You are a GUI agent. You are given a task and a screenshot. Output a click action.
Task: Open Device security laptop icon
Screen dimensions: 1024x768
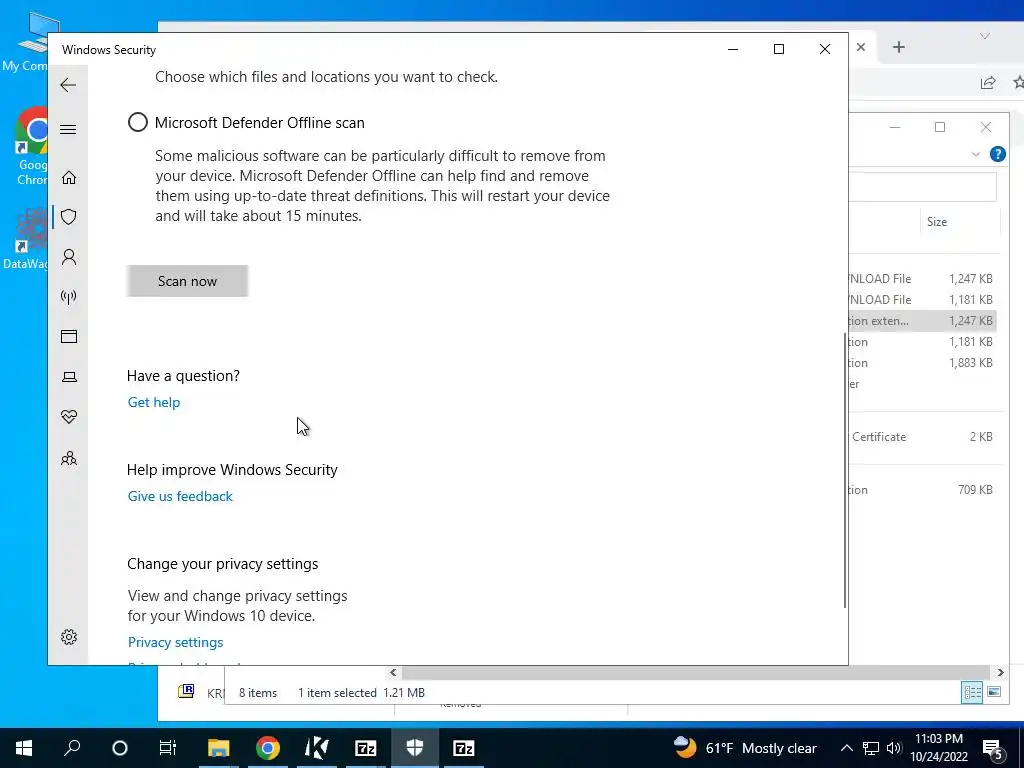(69, 377)
